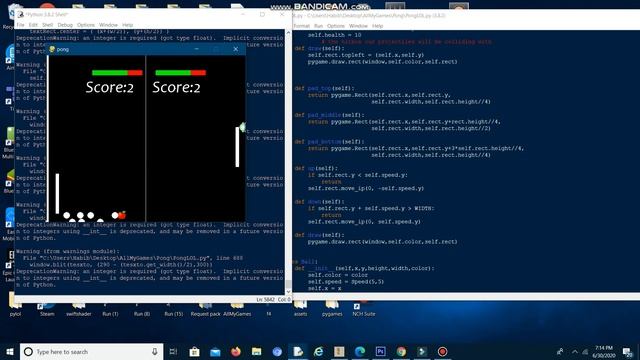Select the swiftshader desktop folder
The image size is (640, 360).
(x=79, y=309)
